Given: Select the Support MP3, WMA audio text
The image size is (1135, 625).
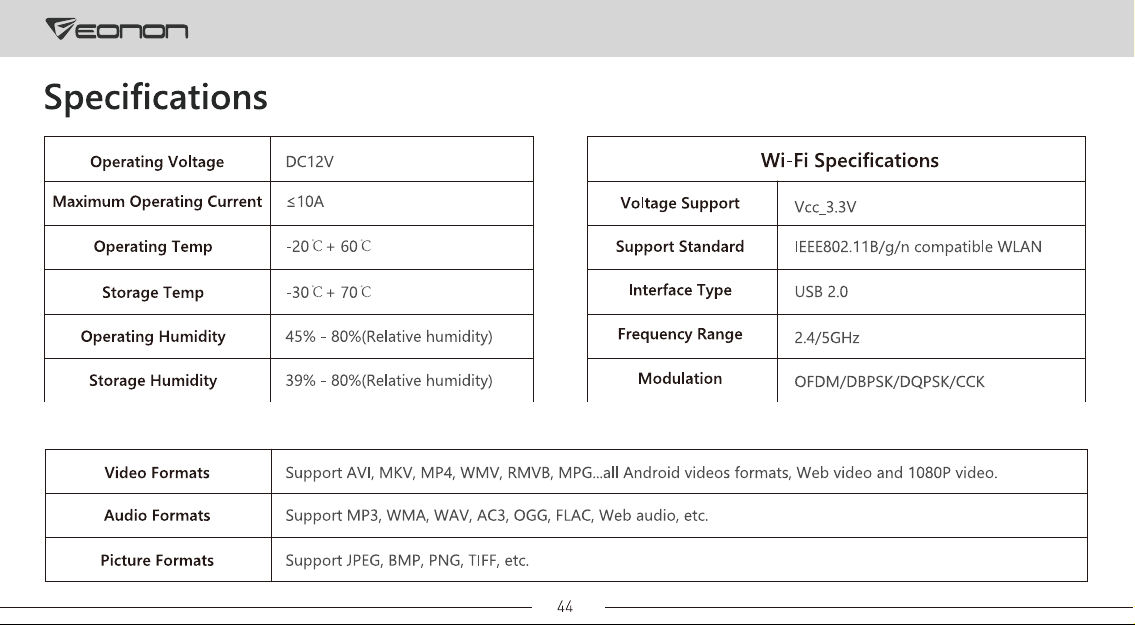Looking at the screenshot, I should 497,516.
